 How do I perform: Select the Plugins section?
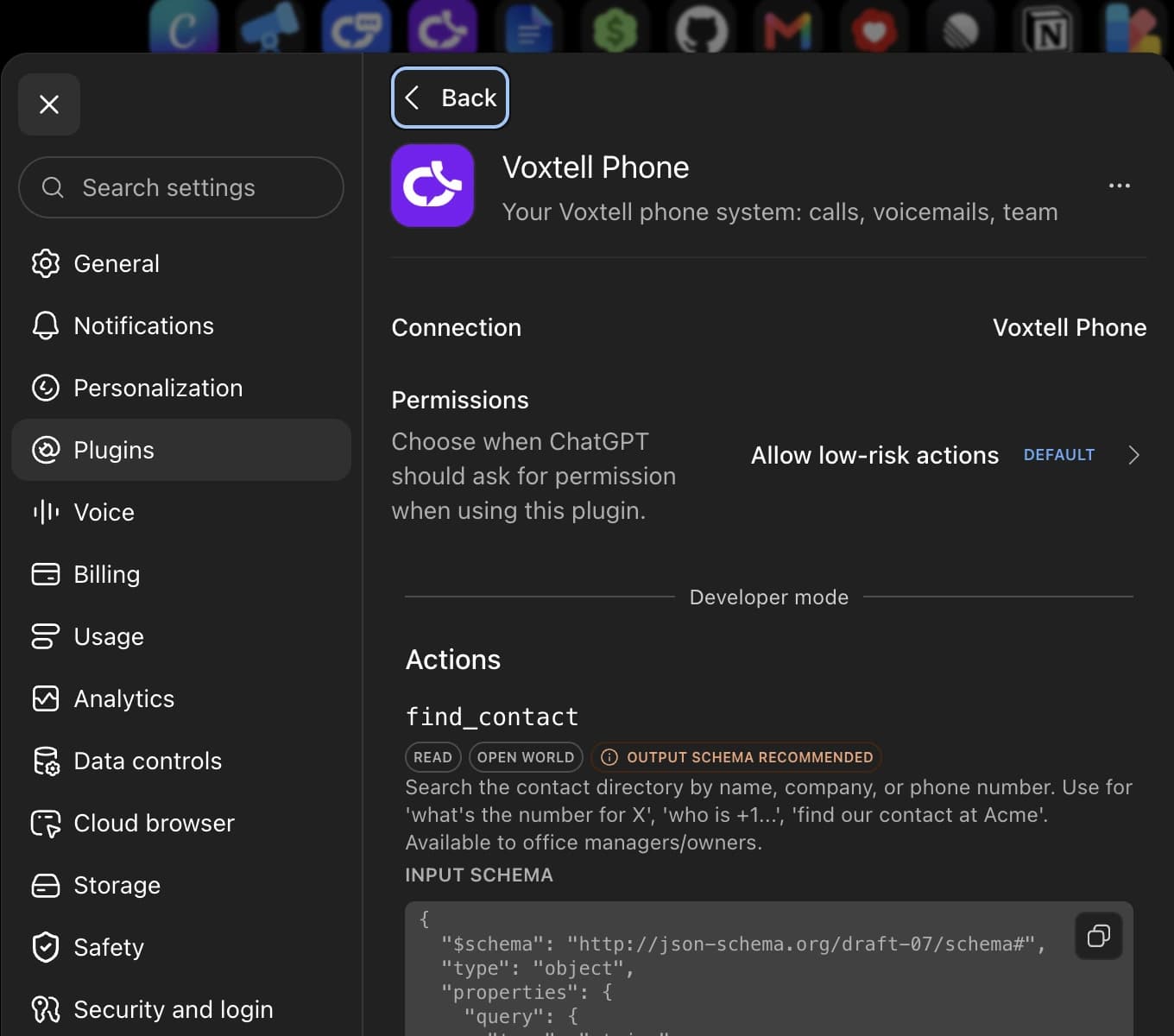point(181,450)
